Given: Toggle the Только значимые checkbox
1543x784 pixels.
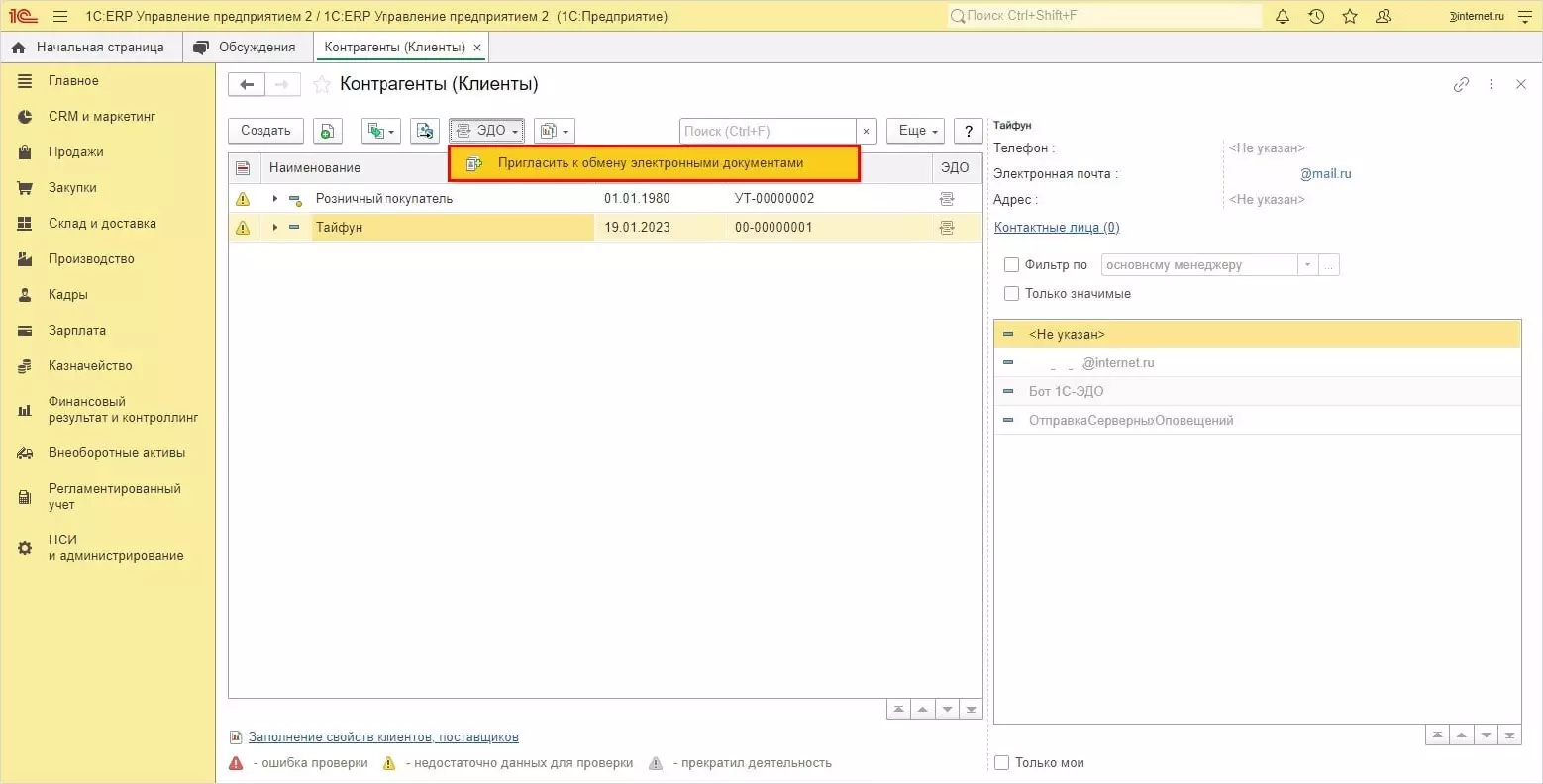Looking at the screenshot, I should 1011,294.
